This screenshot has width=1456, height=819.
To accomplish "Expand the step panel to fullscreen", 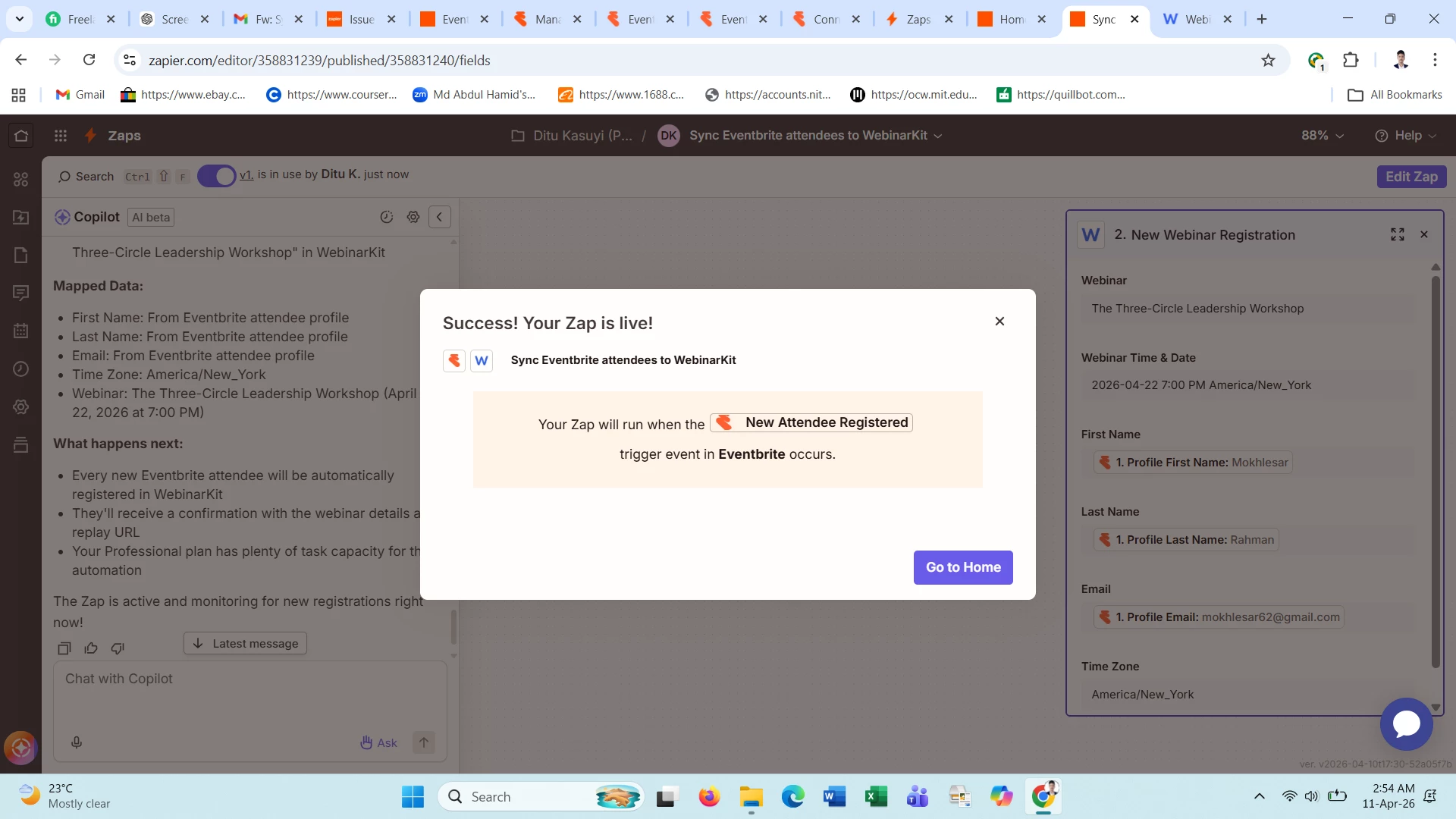I will (x=1397, y=234).
